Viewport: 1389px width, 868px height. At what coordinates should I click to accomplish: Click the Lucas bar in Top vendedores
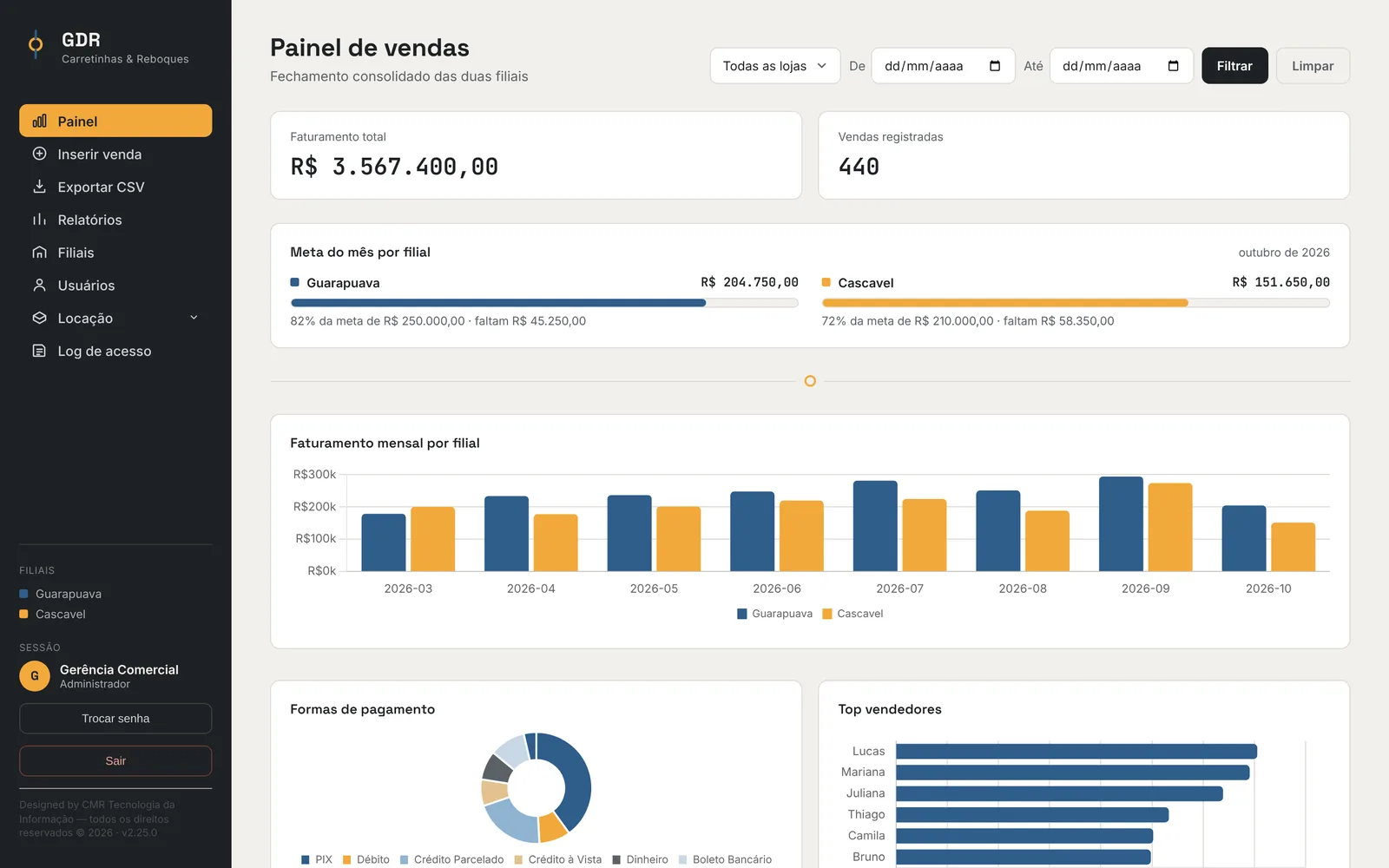click(1076, 752)
